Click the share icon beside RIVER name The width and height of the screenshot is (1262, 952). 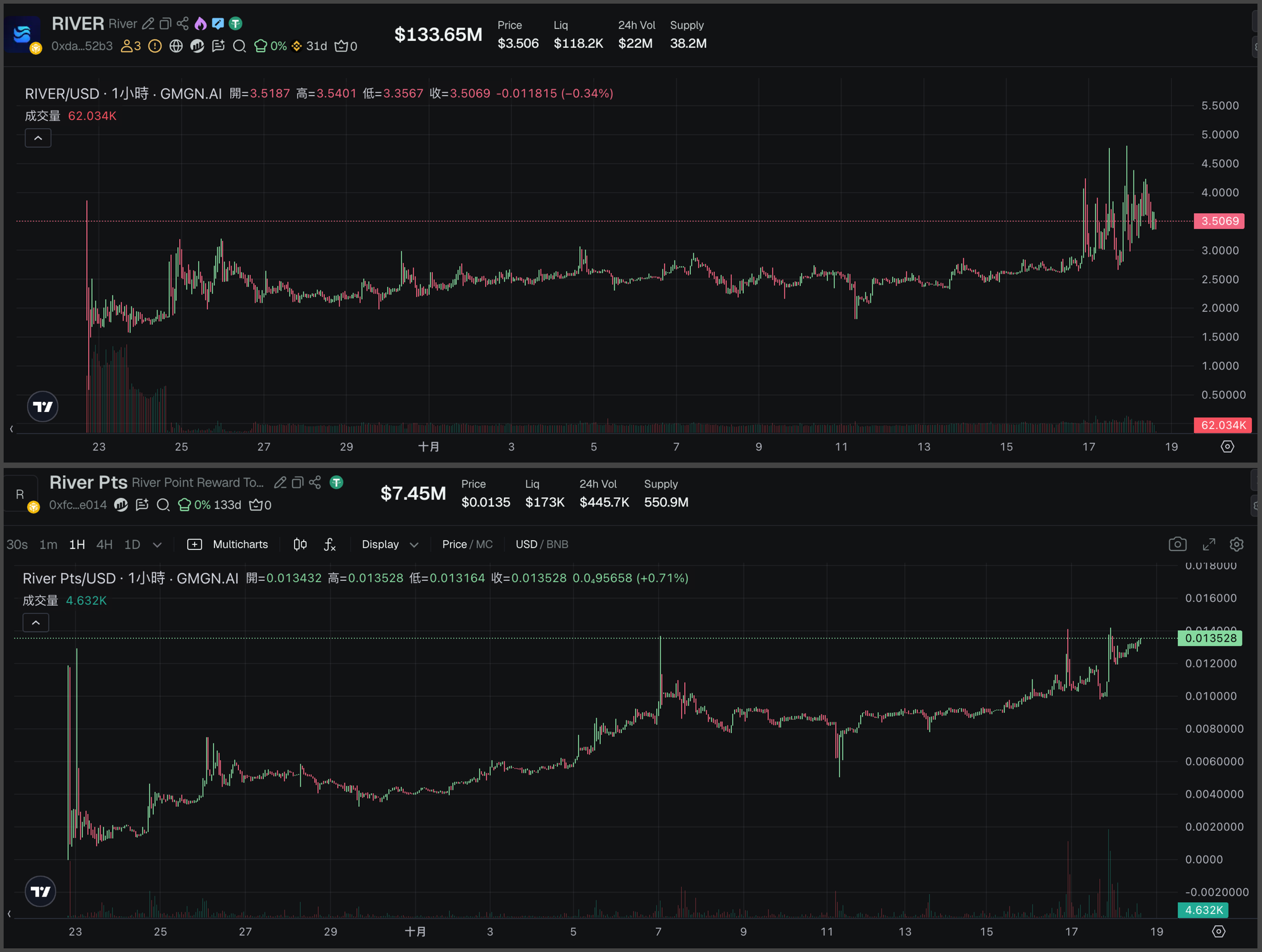point(182,24)
